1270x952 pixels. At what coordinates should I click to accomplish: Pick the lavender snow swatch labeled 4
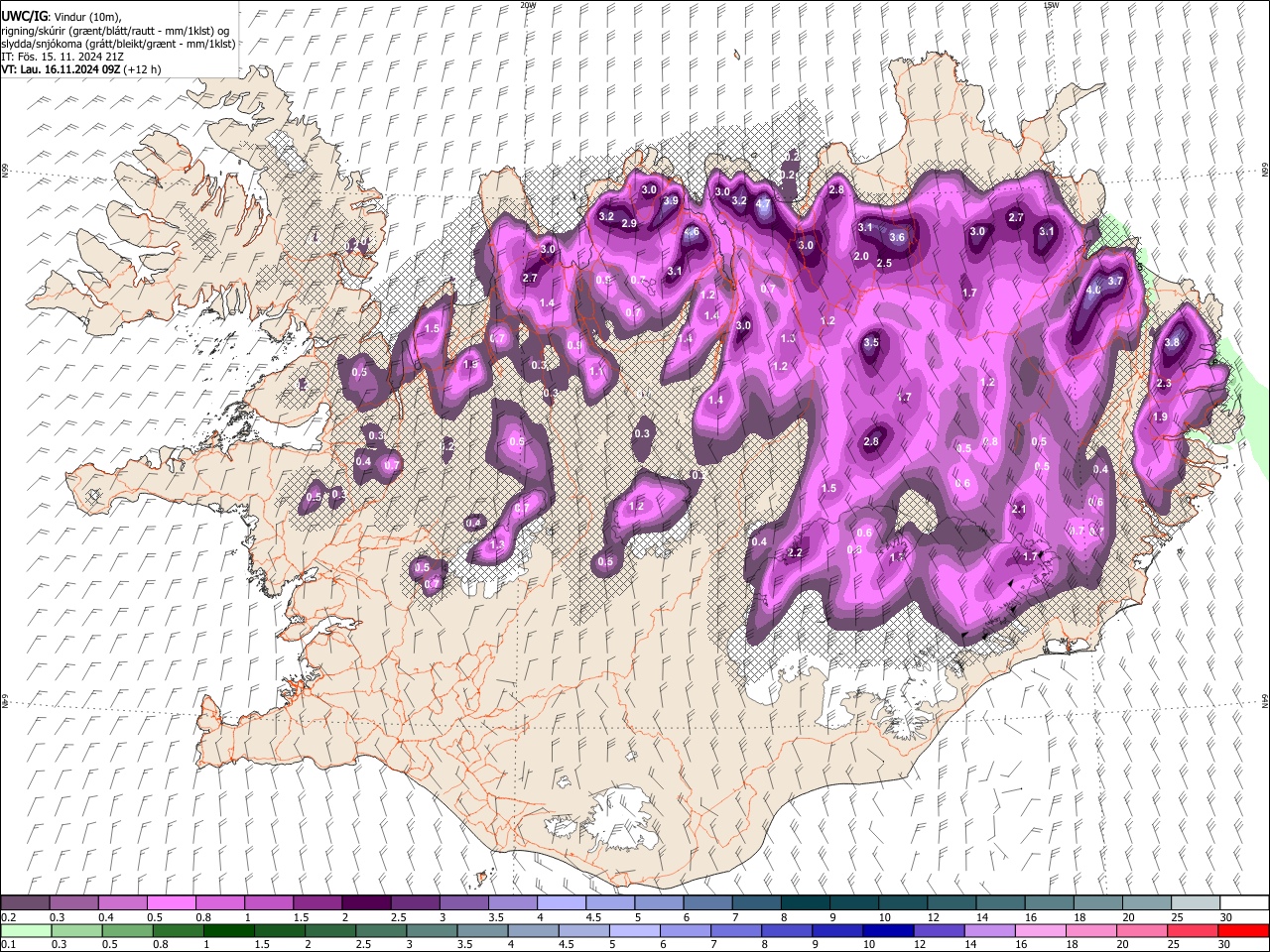tap(561, 903)
